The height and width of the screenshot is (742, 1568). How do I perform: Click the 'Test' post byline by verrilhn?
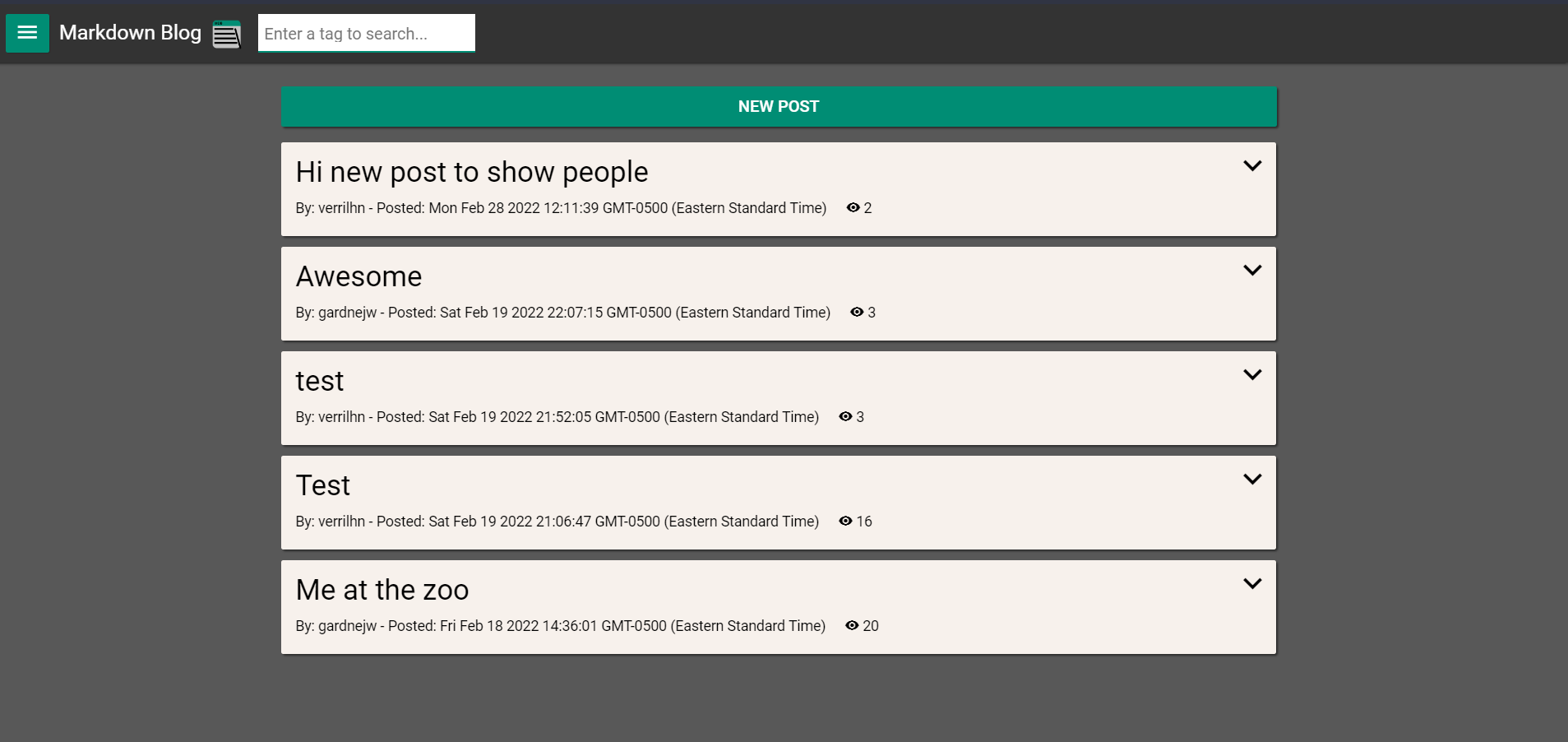coord(557,522)
